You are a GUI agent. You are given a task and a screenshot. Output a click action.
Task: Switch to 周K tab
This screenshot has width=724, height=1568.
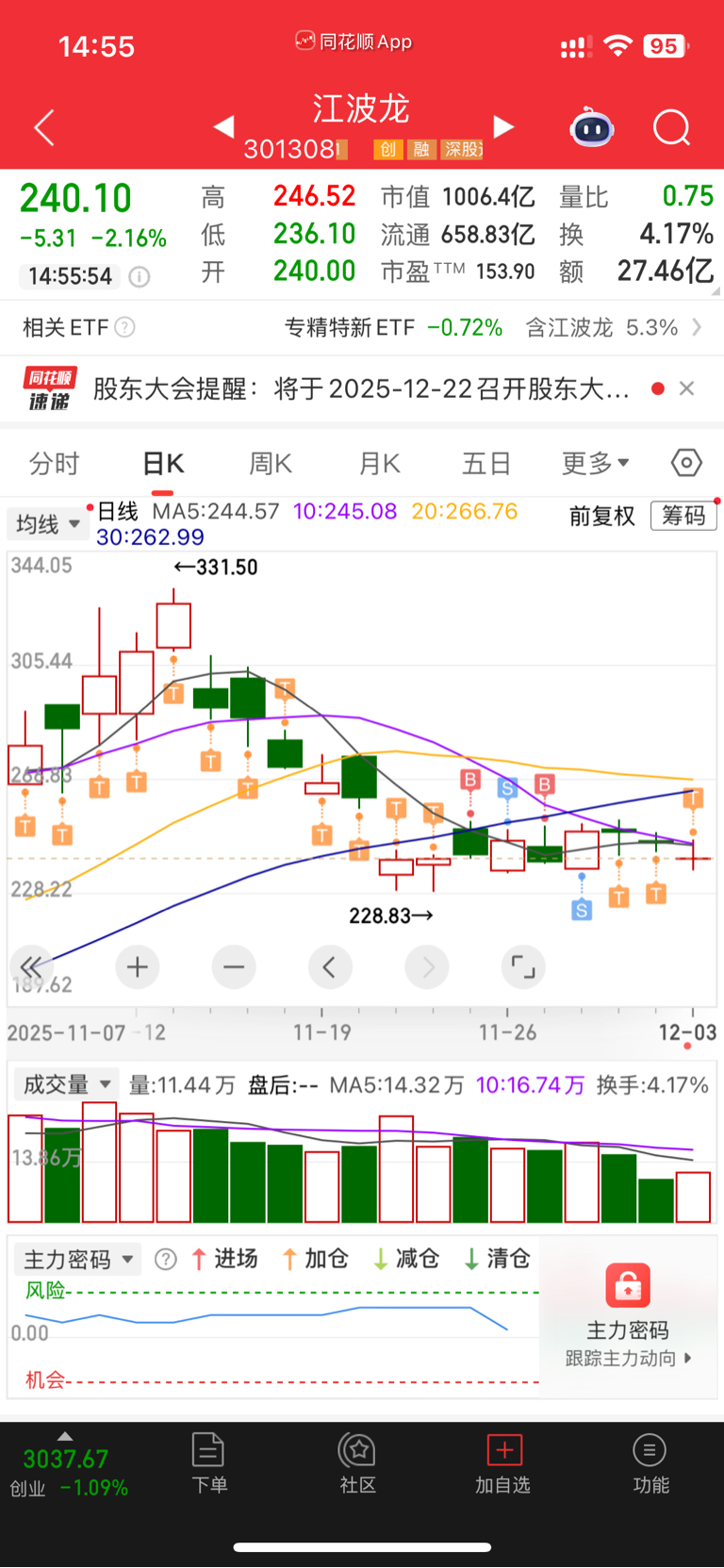[271, 464]
